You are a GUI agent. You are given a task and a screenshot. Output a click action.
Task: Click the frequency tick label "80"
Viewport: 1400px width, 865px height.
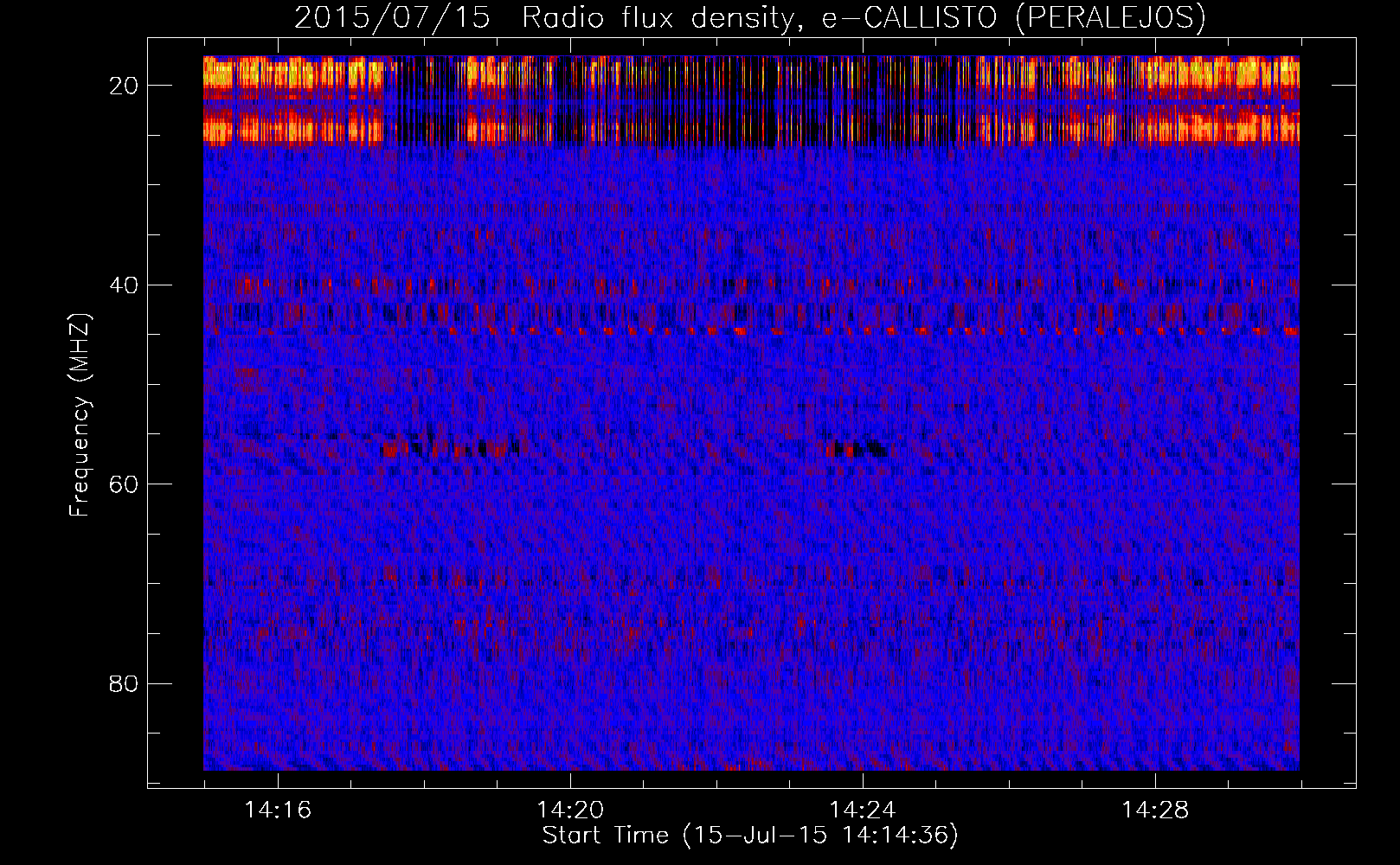click(125, 683)
